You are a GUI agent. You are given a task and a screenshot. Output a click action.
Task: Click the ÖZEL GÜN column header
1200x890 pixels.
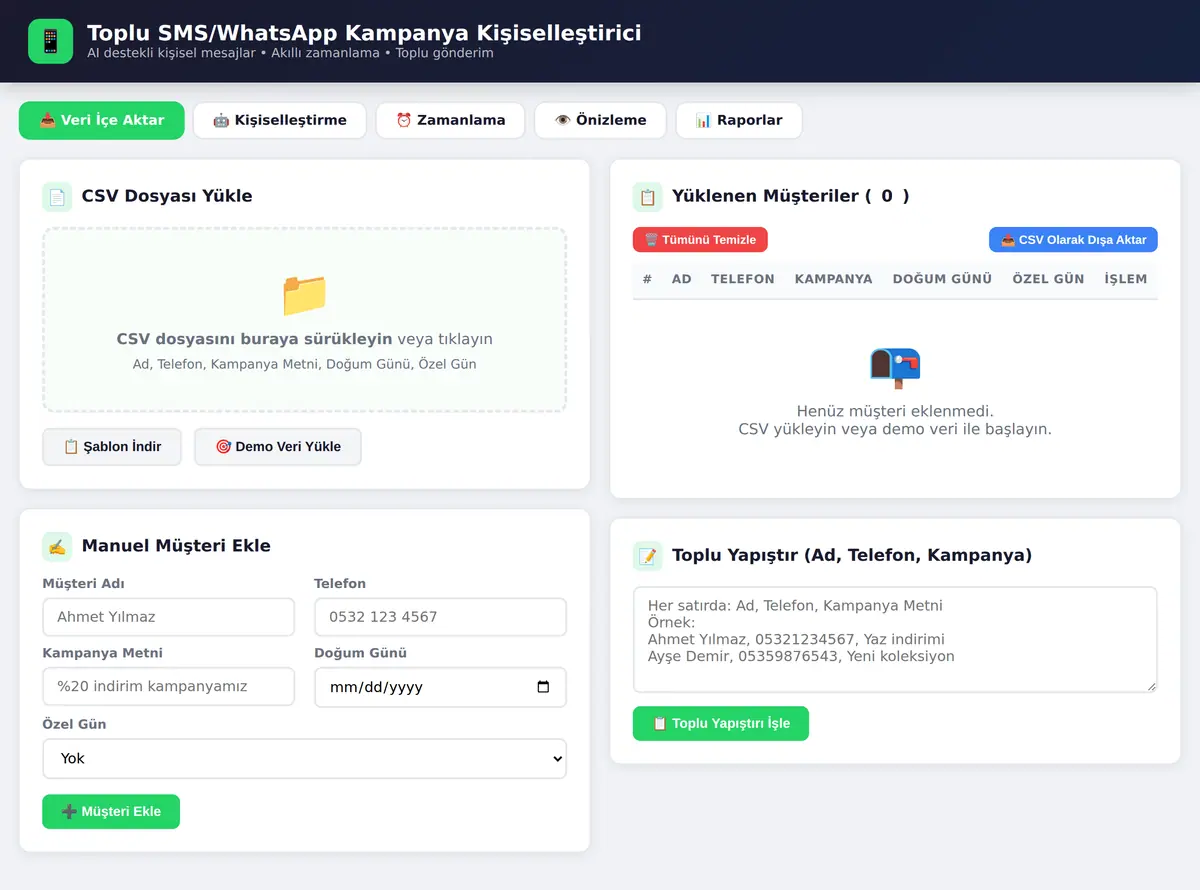1048,279
